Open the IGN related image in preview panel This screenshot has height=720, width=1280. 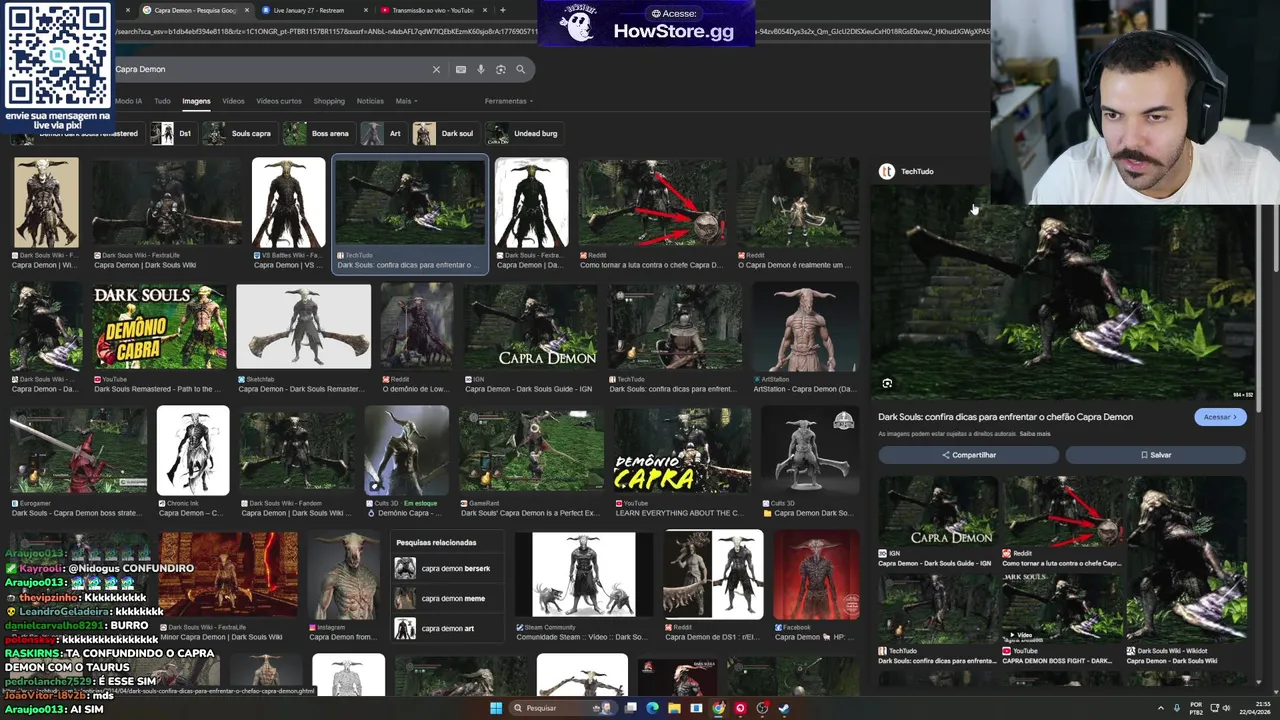[x=938, y=512]
